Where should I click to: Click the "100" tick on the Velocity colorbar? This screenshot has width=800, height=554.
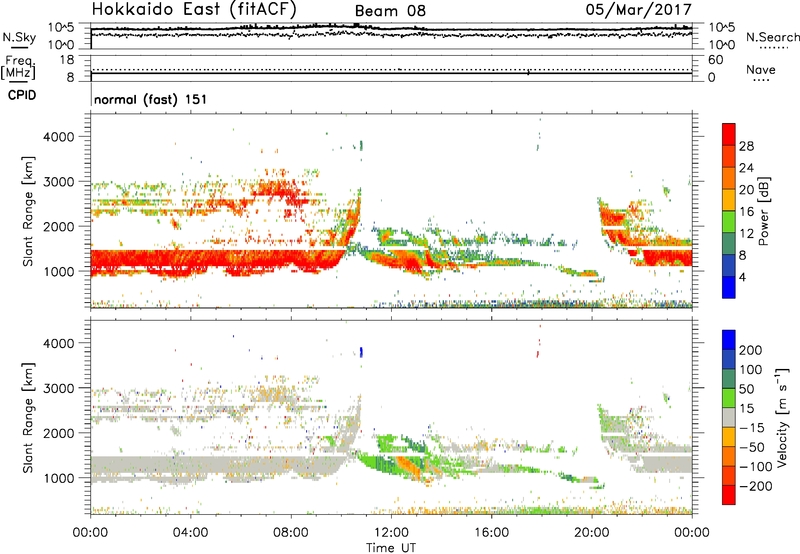click(751, 369)
